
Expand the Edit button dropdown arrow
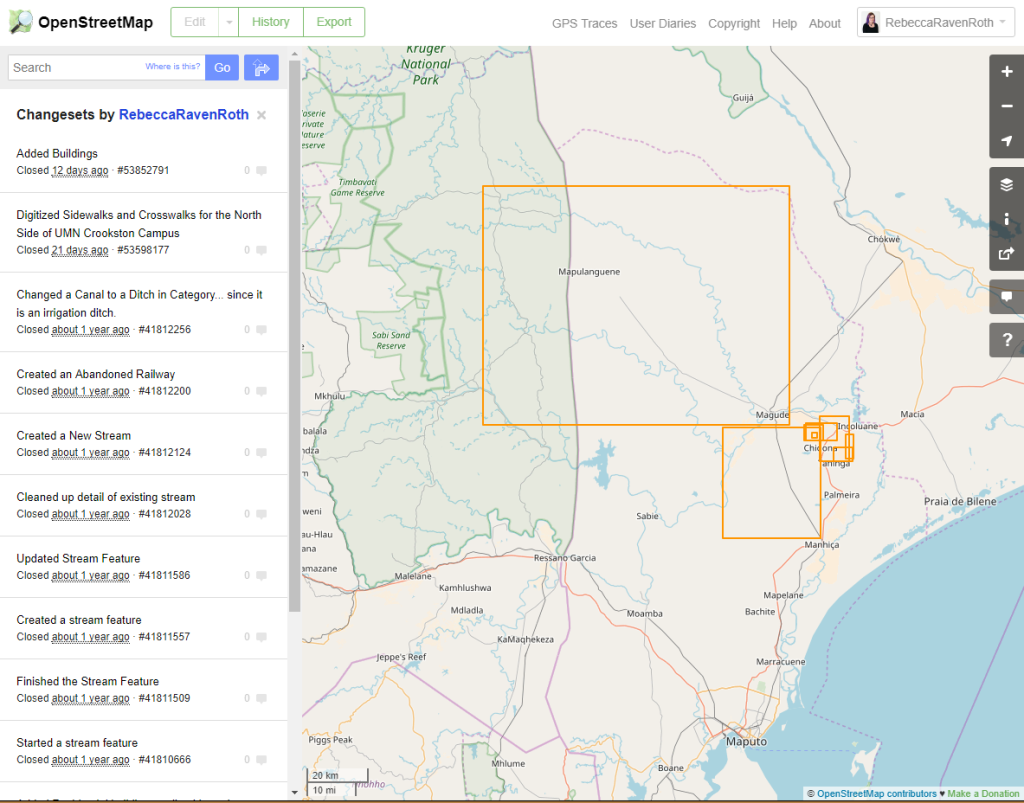click(x=227, y=21)
